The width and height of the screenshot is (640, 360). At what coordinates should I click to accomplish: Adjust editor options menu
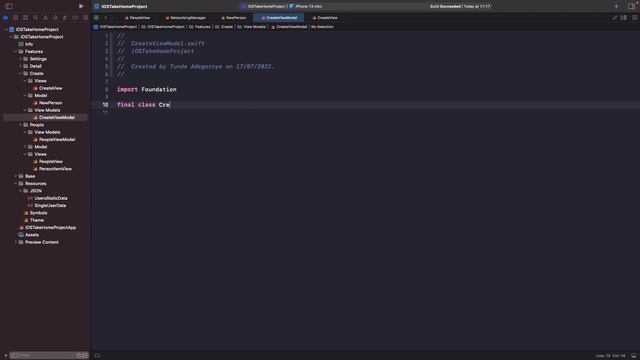pyautogui.click(x=624, y=18)
